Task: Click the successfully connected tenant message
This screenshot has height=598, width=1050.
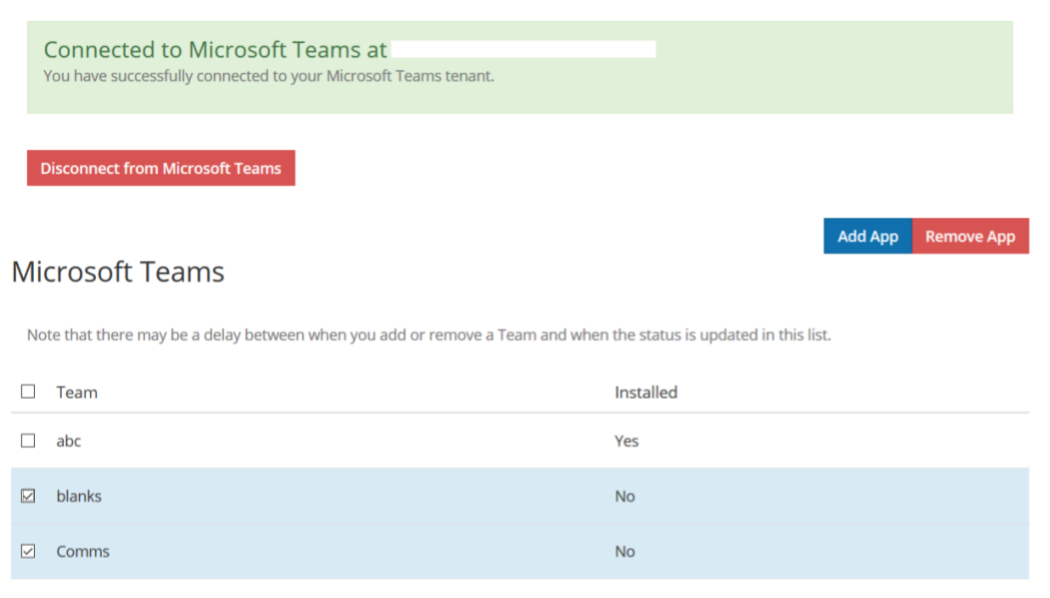Action: coord(269,76)
